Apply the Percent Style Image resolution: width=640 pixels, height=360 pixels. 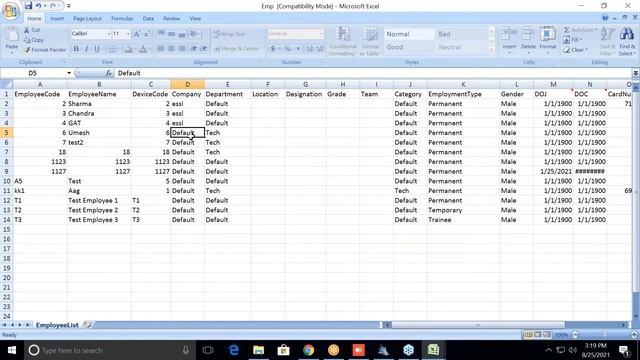[x=288, y=49]
